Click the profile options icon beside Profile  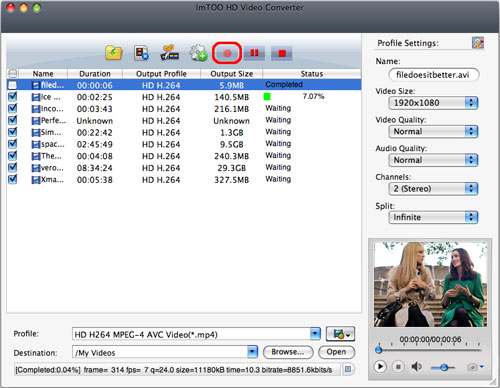coord(340,334)
